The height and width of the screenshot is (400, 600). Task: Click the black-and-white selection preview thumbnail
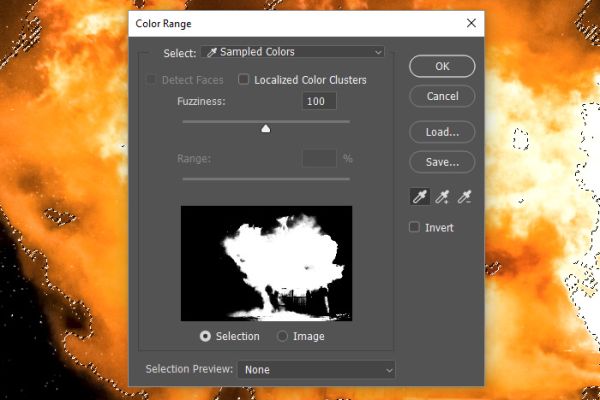pos(266,263)
